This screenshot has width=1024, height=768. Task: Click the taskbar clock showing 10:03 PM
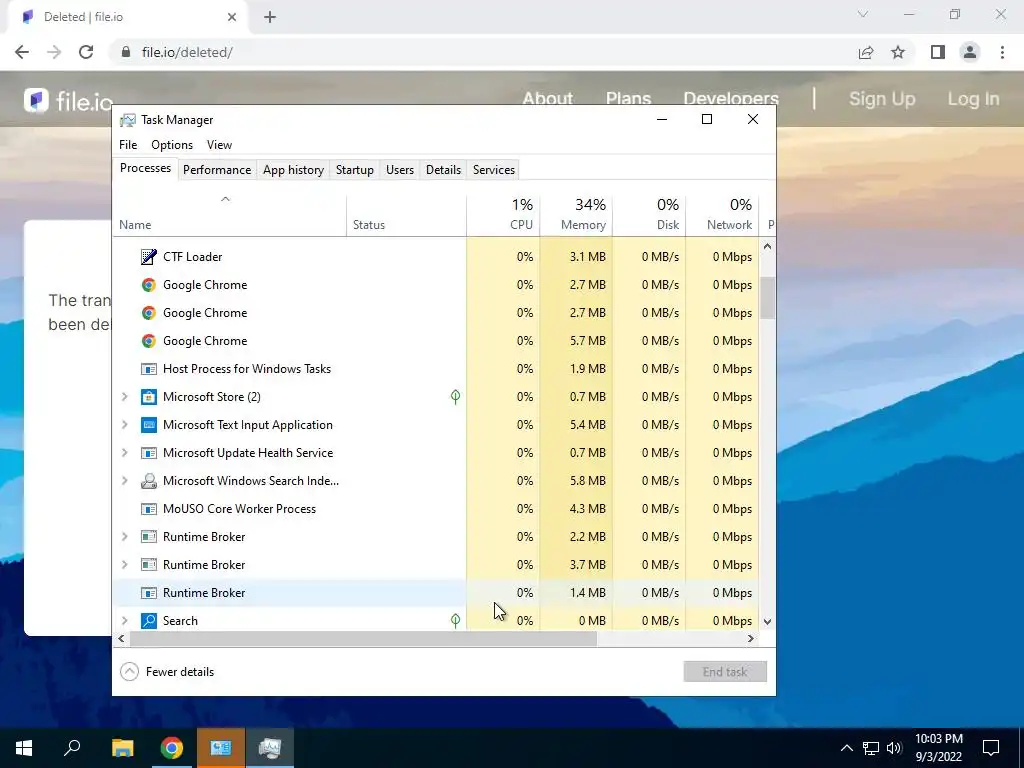[938, 748]
